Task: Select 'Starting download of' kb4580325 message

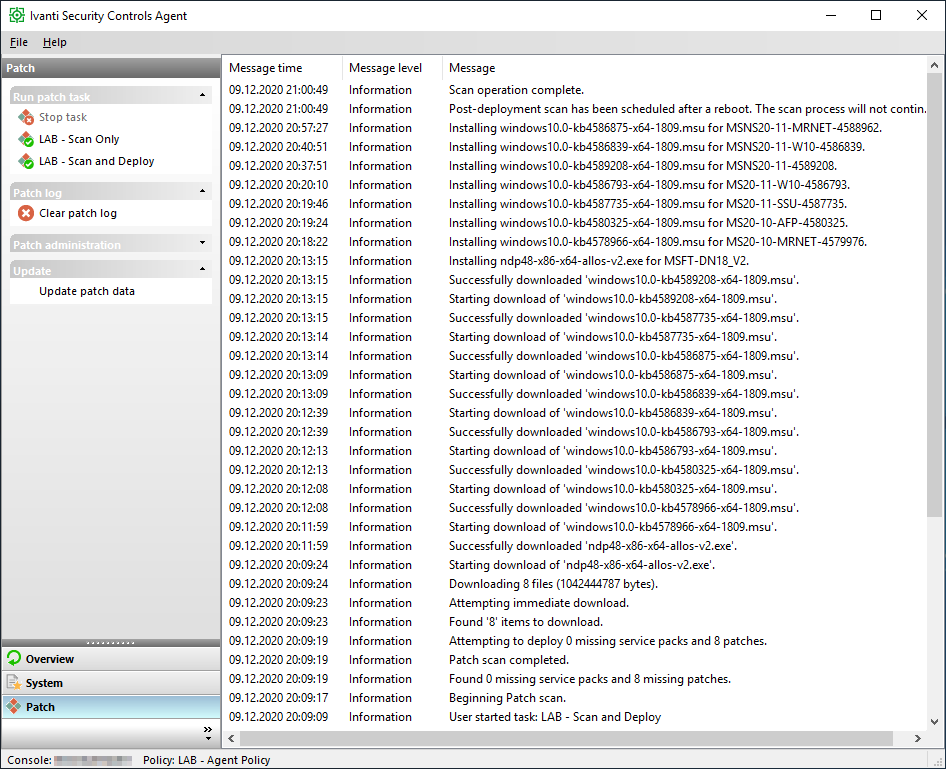Action: coord(613,489)
